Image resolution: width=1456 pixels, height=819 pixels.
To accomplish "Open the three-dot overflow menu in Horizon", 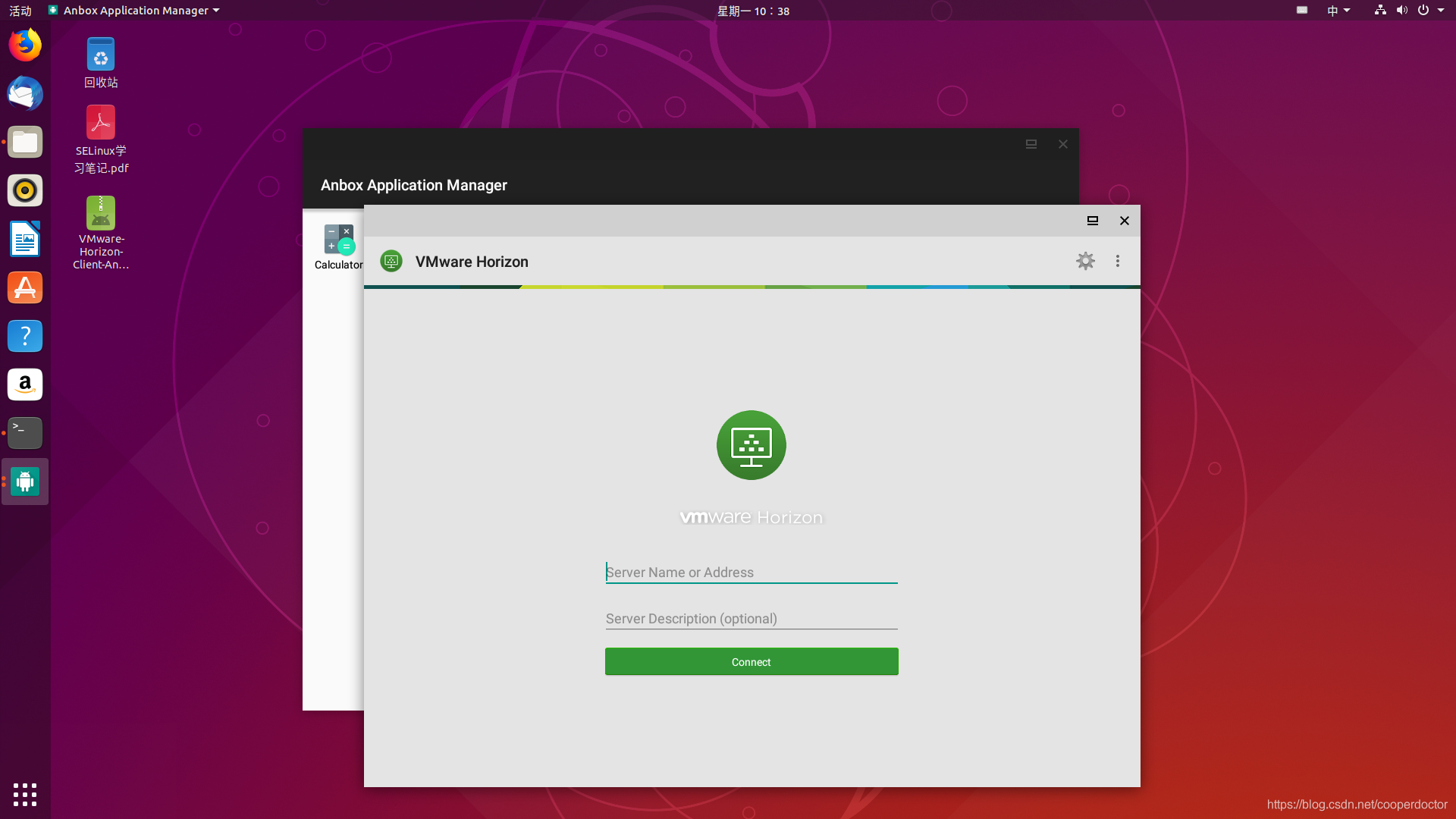I will coord(1117,261).
